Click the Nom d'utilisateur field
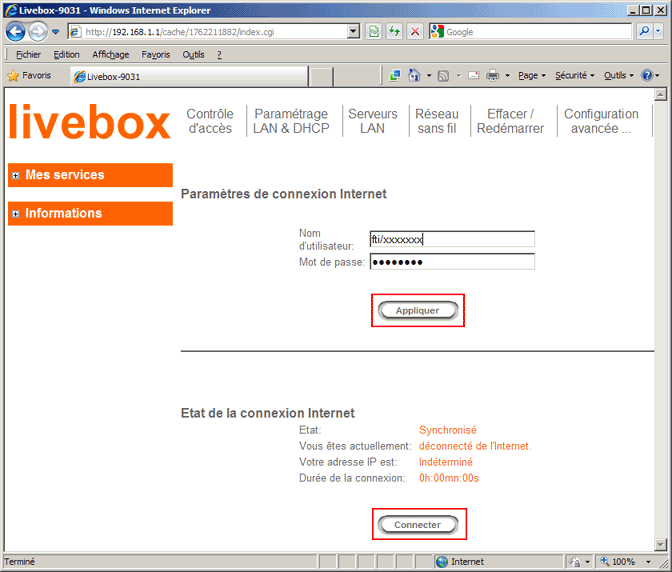672x572 pixels. [x=452, y=239]
